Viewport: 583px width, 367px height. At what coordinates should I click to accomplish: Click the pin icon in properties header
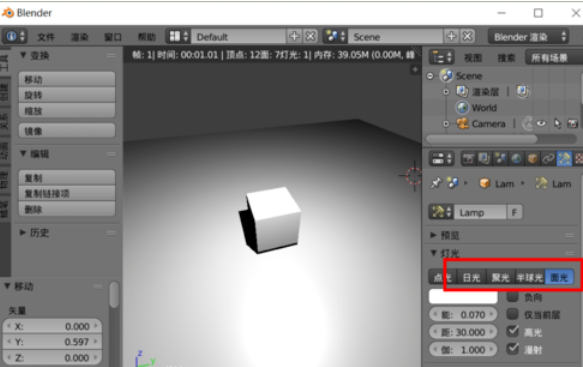(436, 183)
